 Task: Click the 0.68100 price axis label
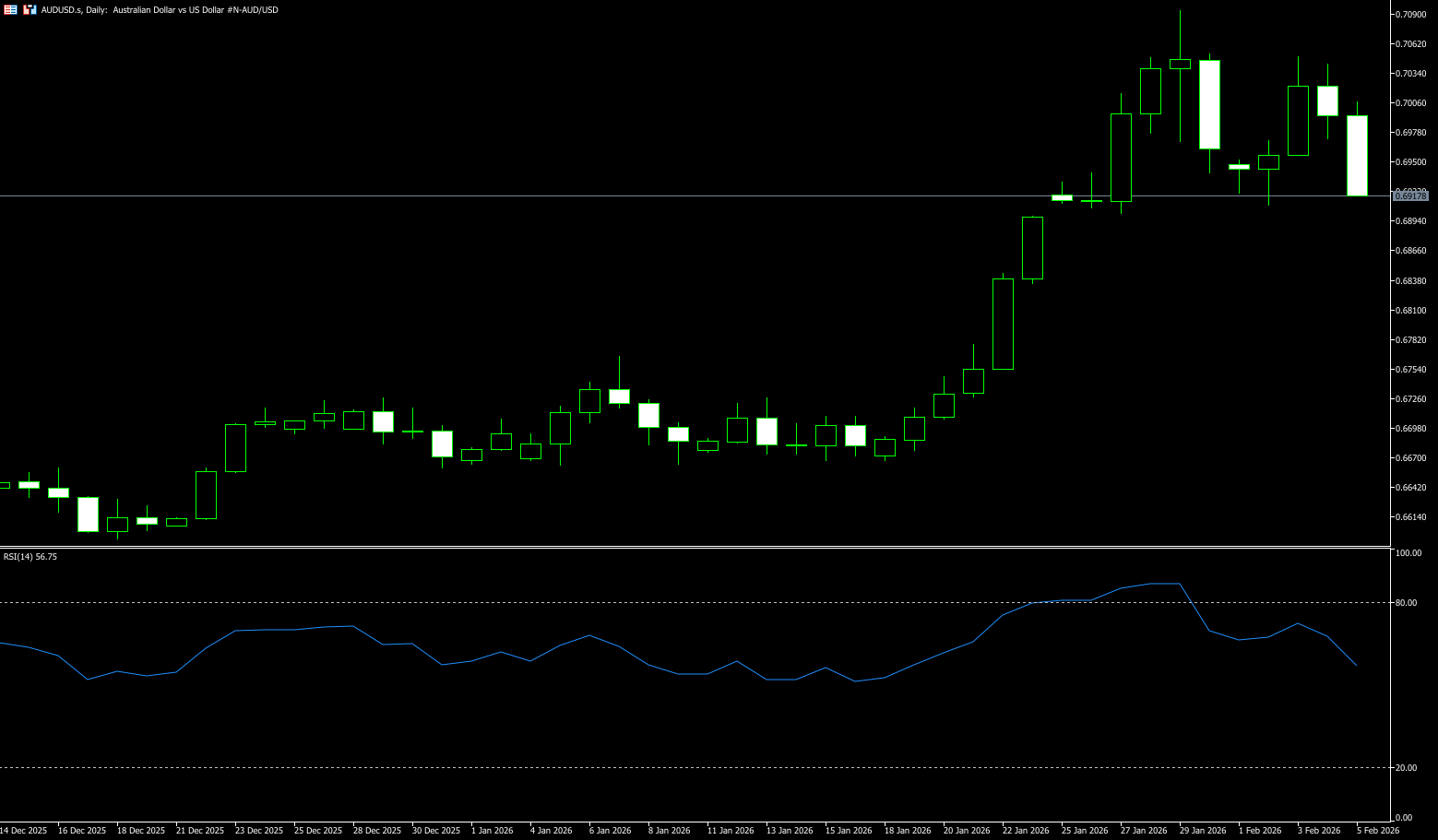(x=1411, y=311)
